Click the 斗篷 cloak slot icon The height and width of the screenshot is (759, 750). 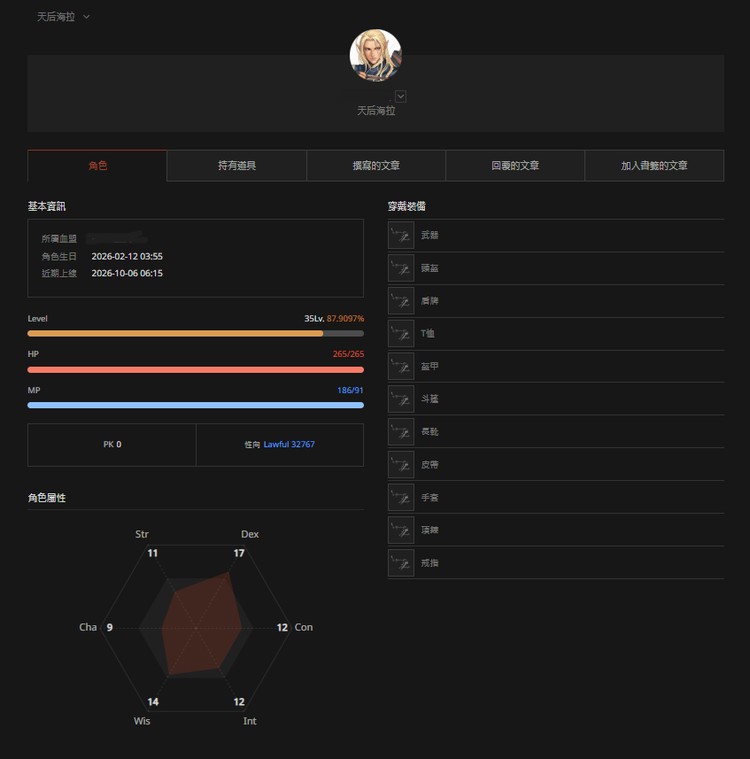pos(401,399)
